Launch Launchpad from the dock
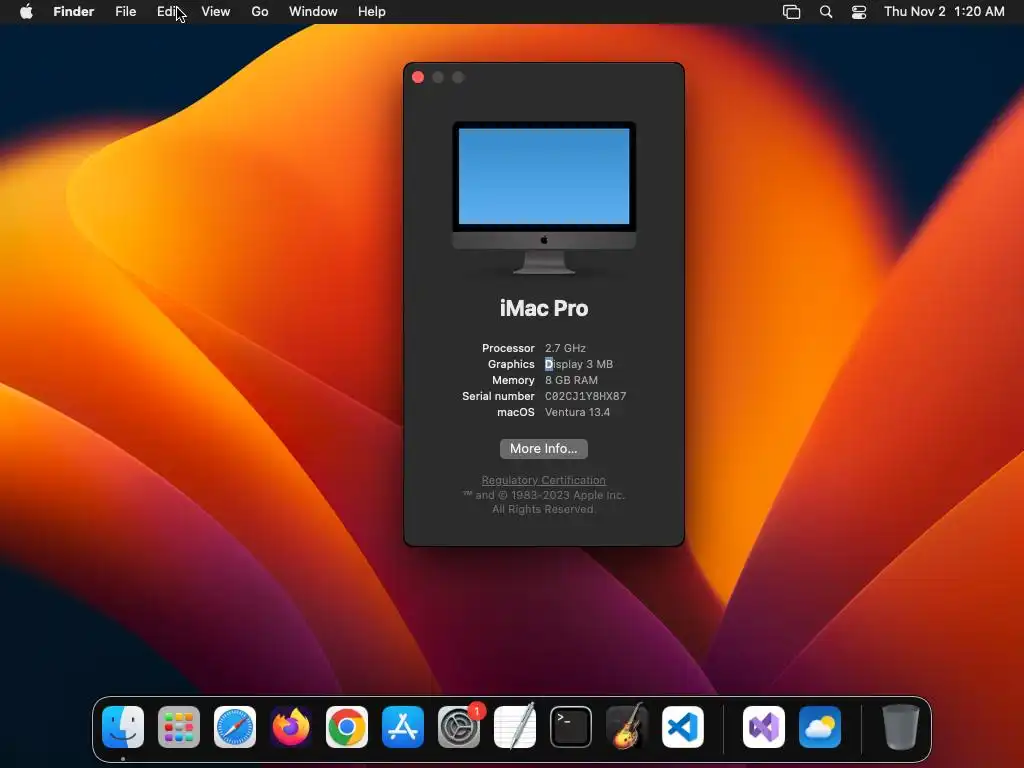This screenshot has width=1024, height=768. point(179,727)
